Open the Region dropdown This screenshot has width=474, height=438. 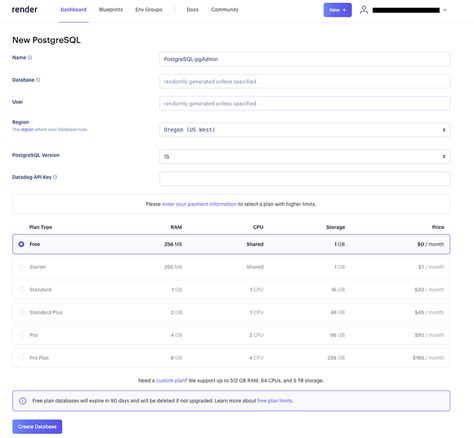tap(304, 130)
